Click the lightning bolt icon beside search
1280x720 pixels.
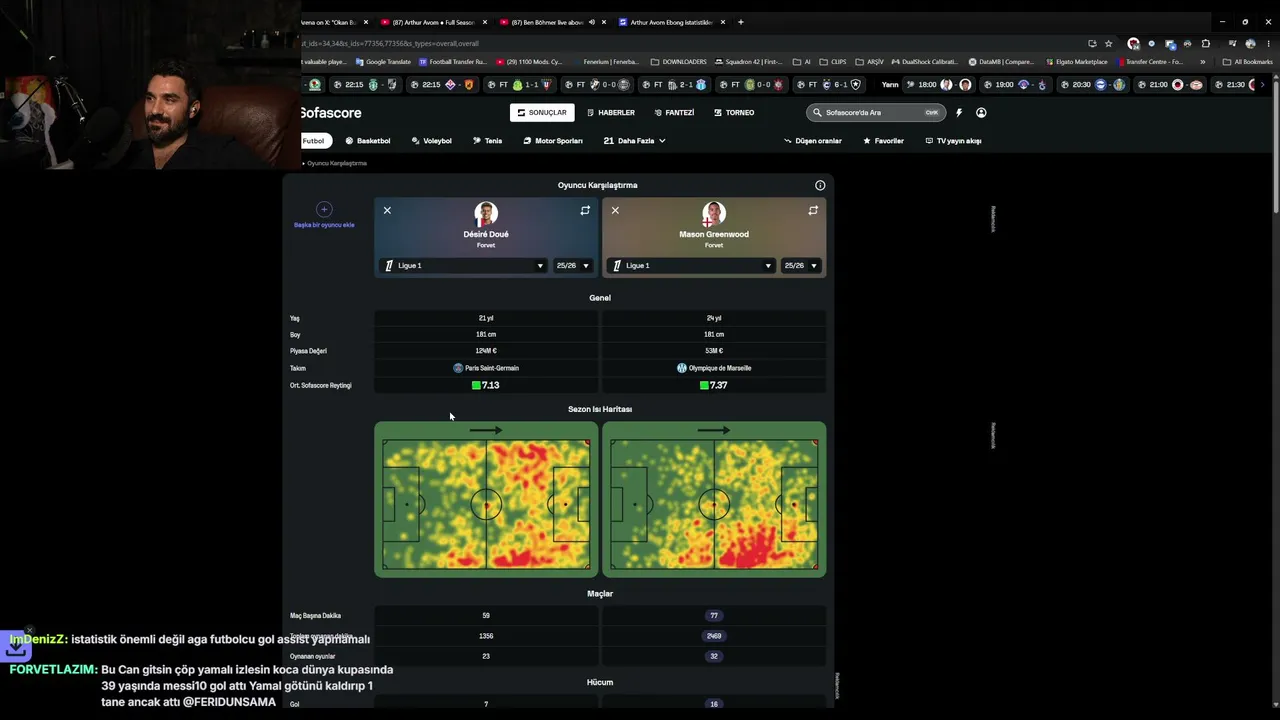959,112
